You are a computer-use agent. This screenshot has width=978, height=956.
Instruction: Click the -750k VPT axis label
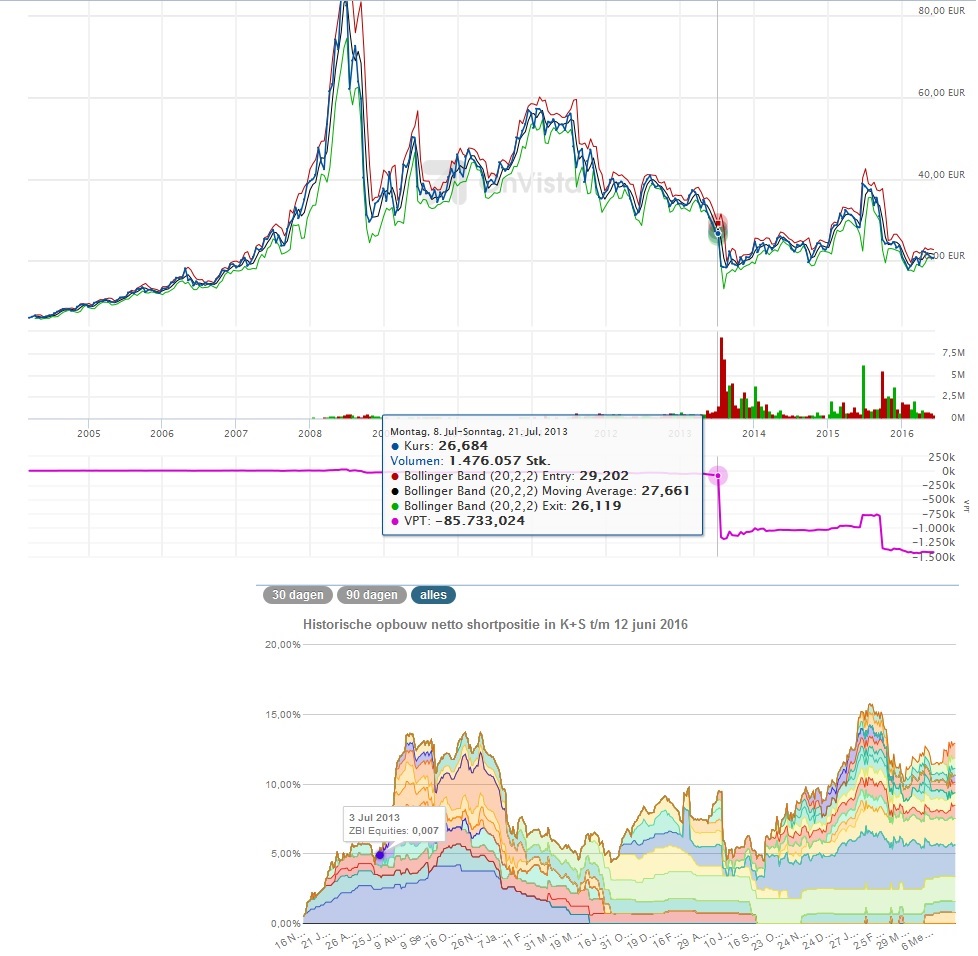click(x=939, y=514)
